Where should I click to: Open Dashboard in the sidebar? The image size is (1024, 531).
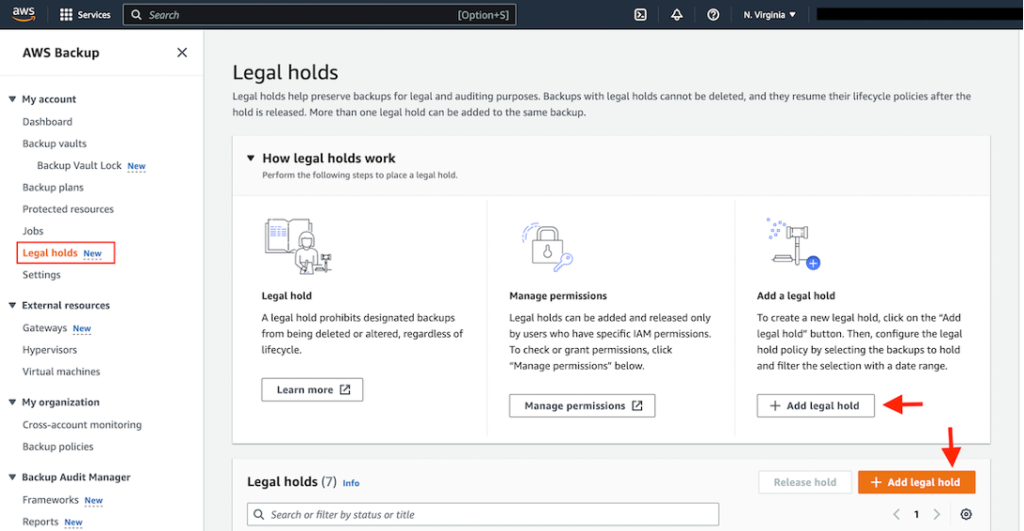click(47, 121)
